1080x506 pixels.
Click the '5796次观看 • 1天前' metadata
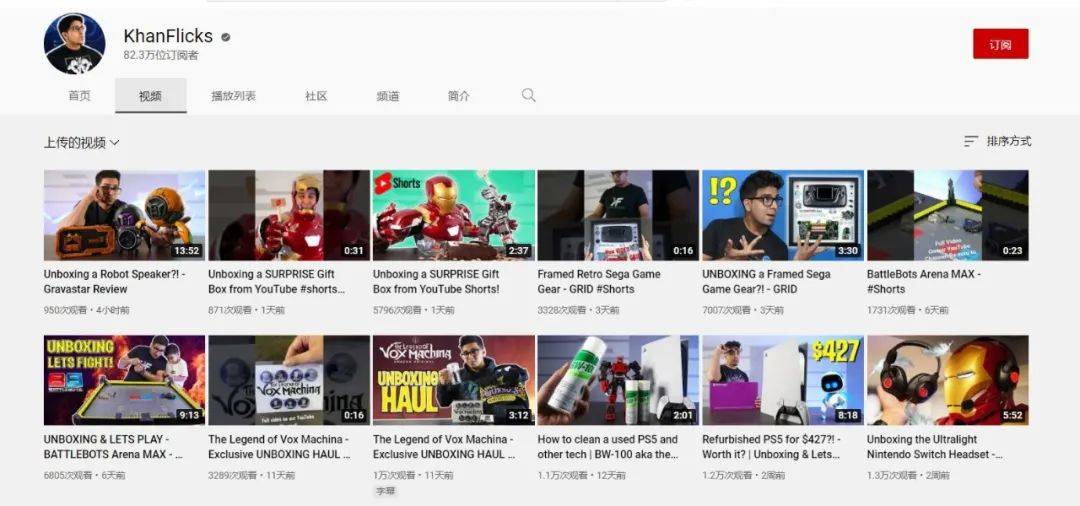[413, 310]
